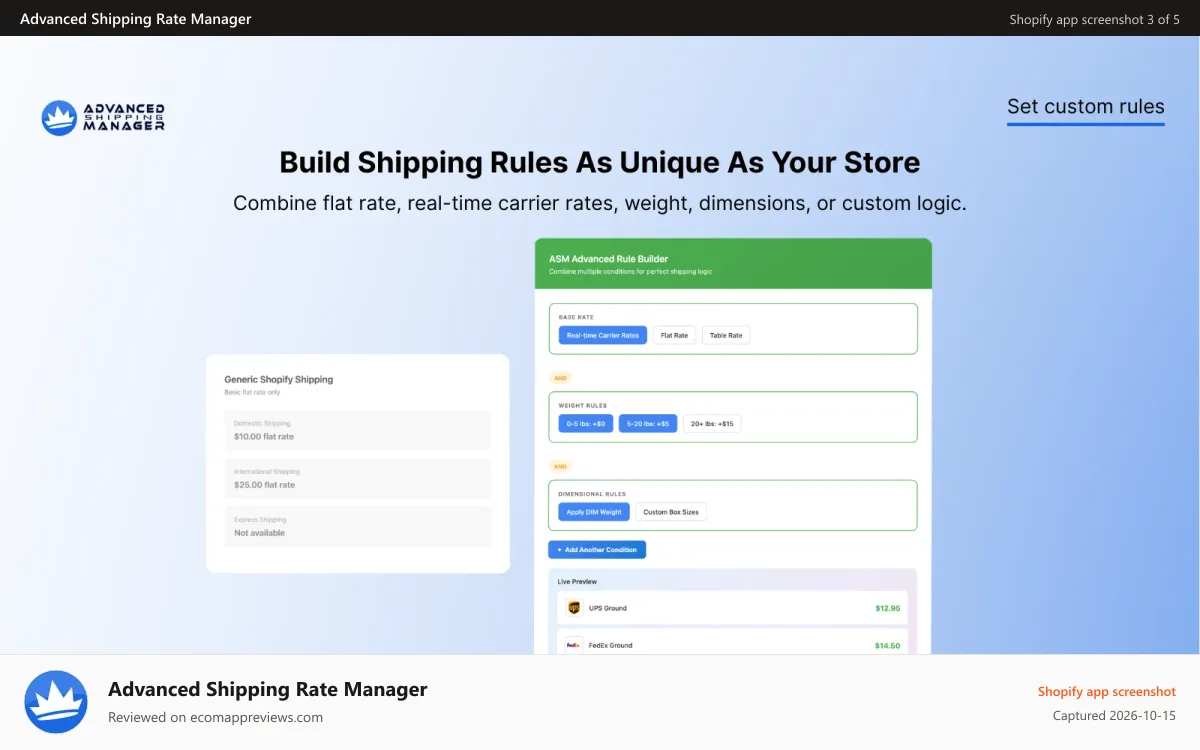Click the DIMENSIONAL RULES section label
Viewport: 1200px width, 750px height.
[592, 494]
